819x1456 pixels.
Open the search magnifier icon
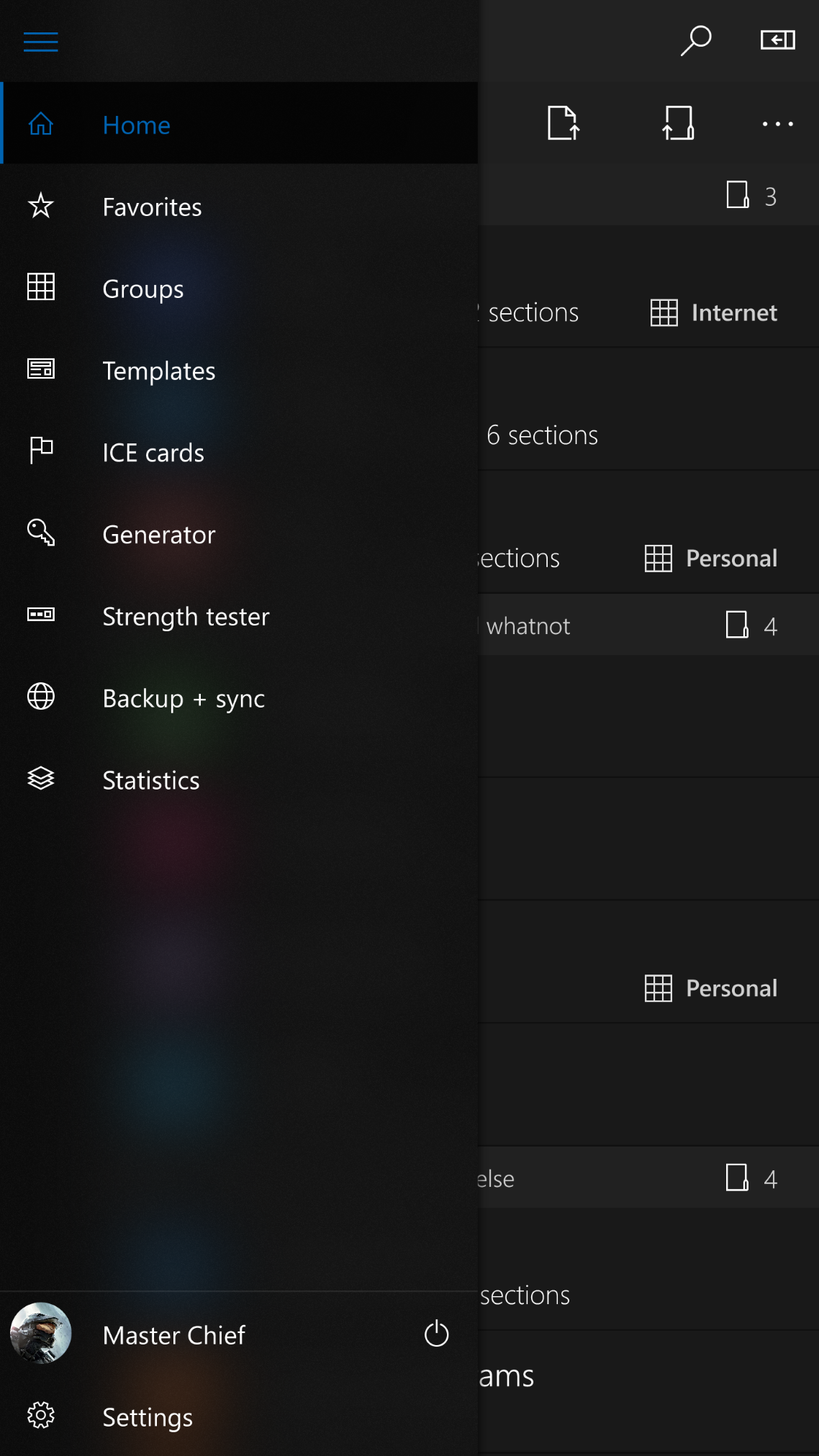click(x=695, y=41)
